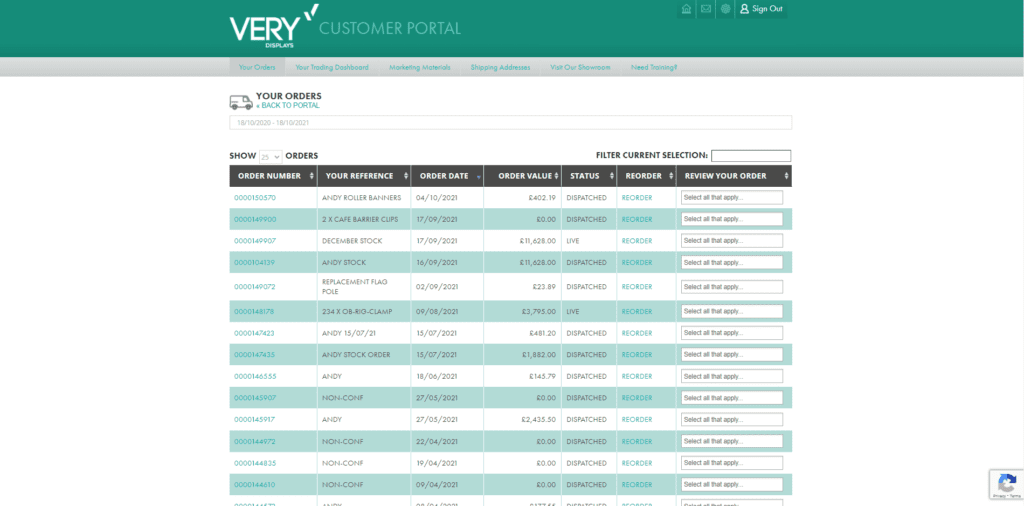Click the delivery van icon beside Your Orders
This screenshot has height=506, width=1024.
[x=241, y=102]
